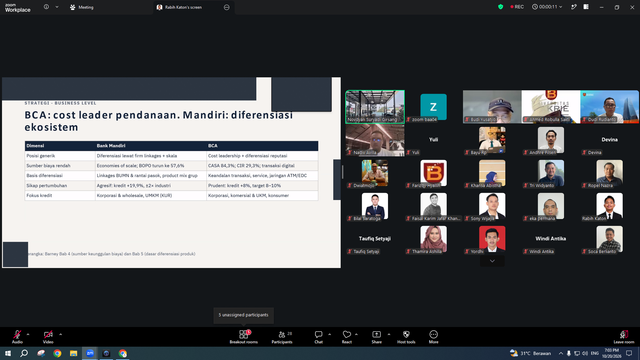Click the Yuli name tile
Viewport: 640px width, 360px height.
pyautogui.click(x=433, y=140)
